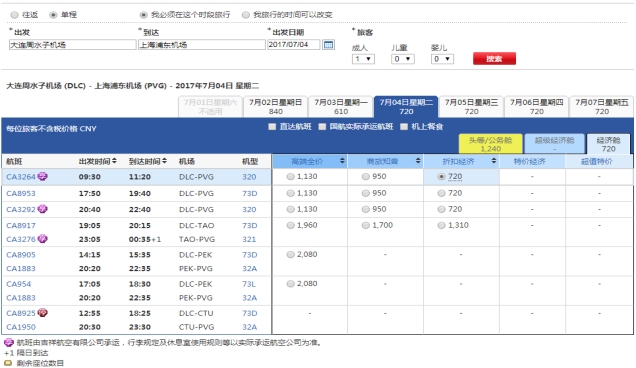Open flight CA3292 details link
The width and height of the screenshot is (636, 368).
click(x=21, y=209)
